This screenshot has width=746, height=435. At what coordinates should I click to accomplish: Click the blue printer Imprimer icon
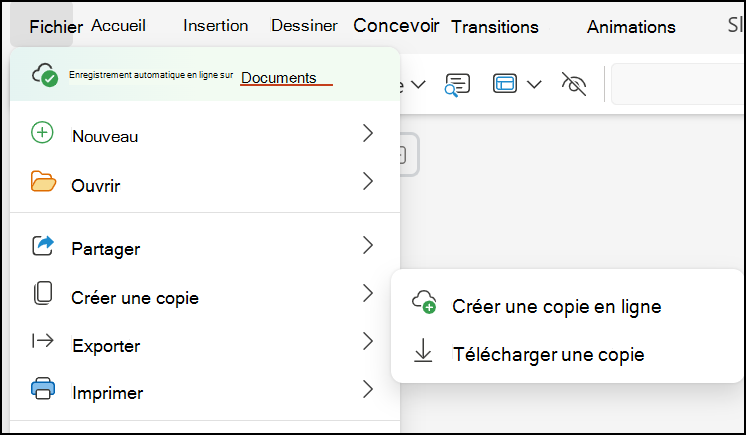pos(43,388)
